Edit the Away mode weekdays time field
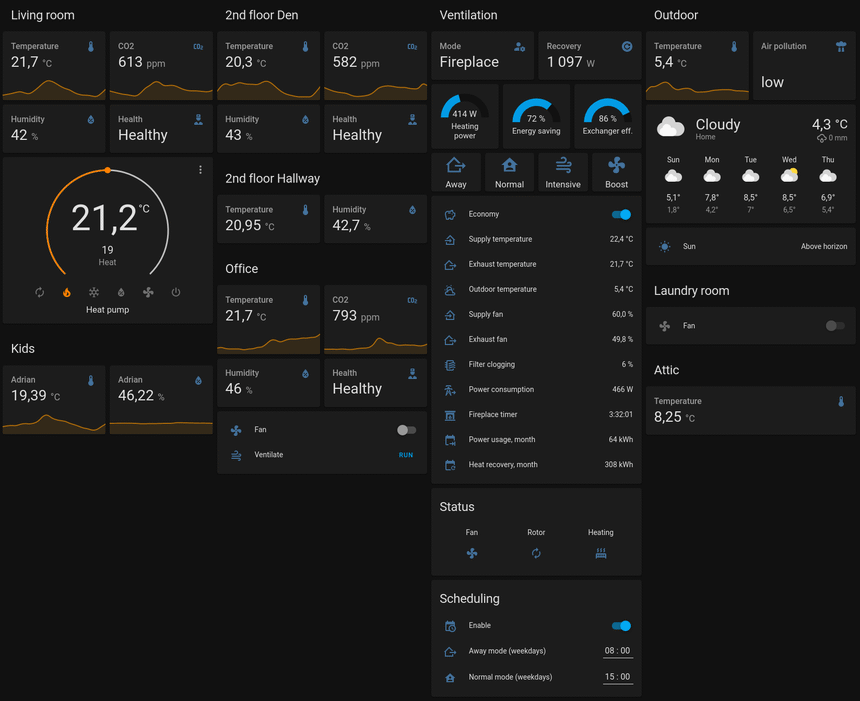This screenshot has width=860, height=701. (x=618, y=650)
